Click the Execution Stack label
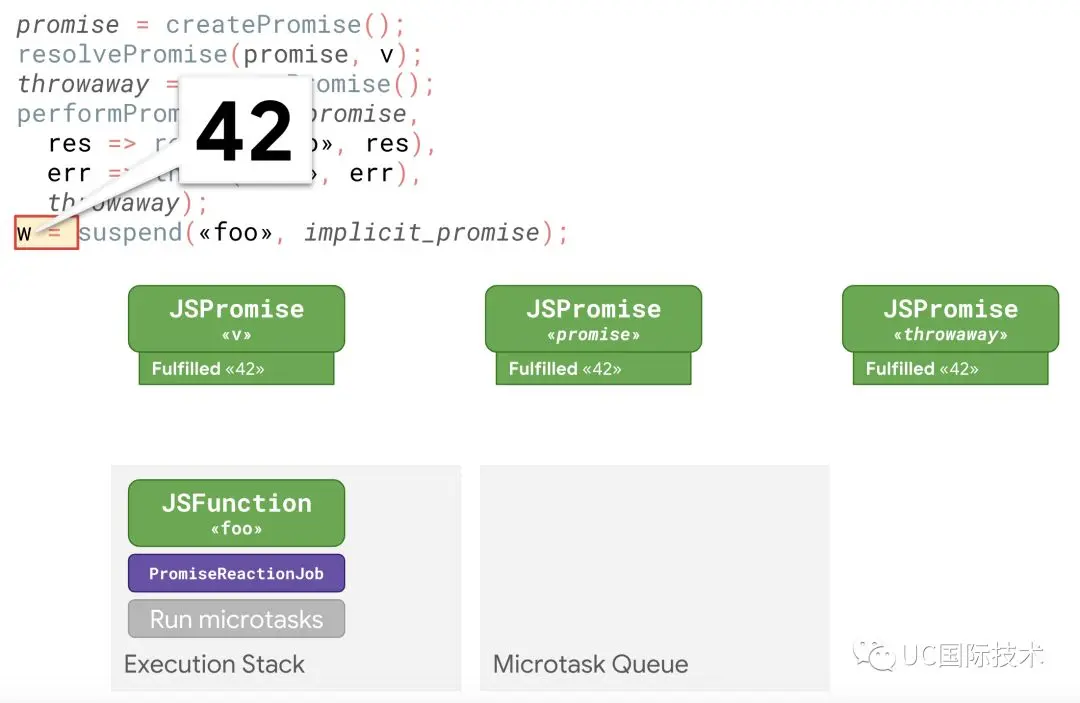Viewport: 1080px width, 703px height. coord(214,664)
